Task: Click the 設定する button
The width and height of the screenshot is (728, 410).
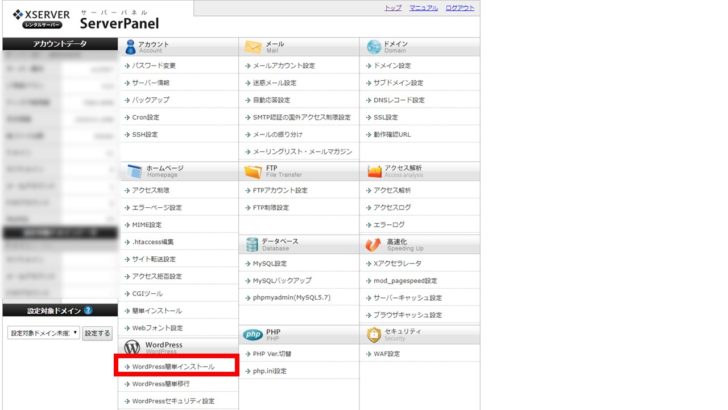Action: click(98, 333)
